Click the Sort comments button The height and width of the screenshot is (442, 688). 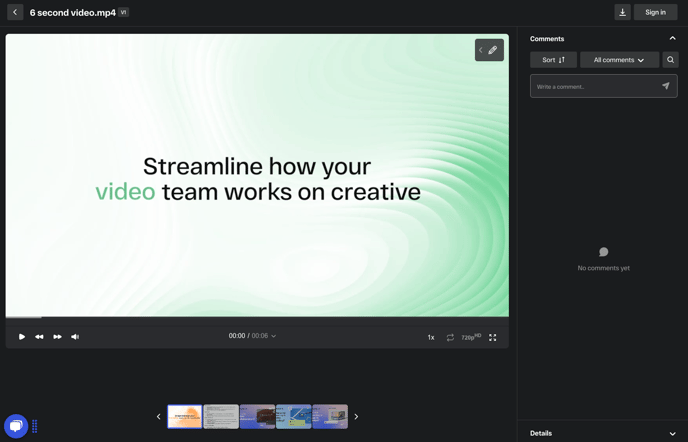553,60
